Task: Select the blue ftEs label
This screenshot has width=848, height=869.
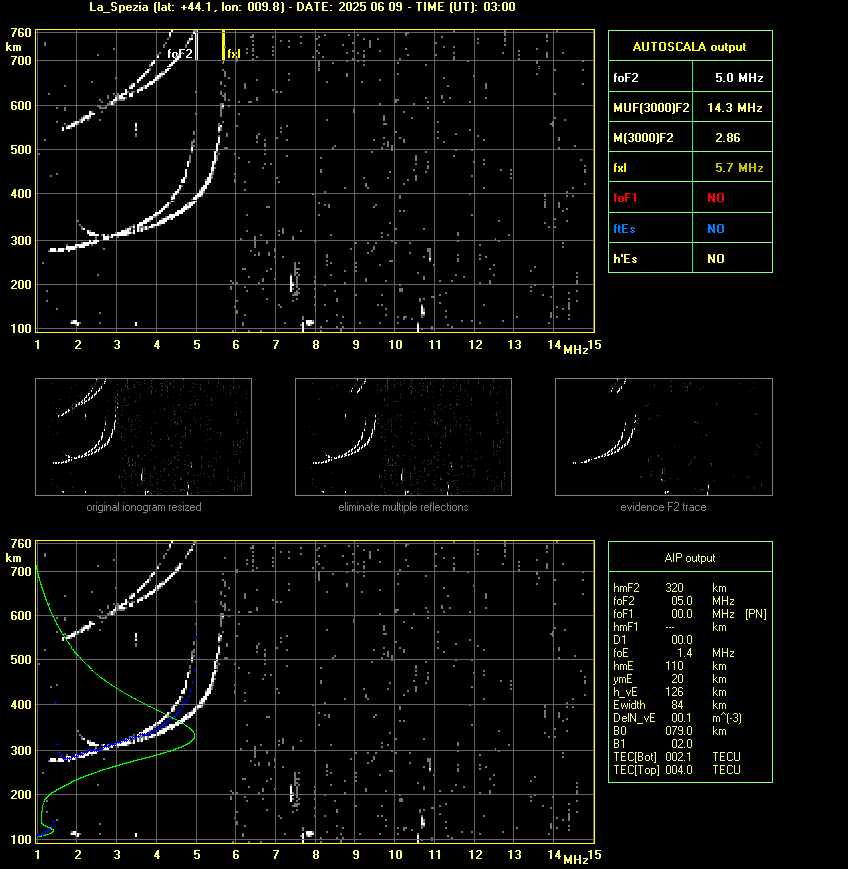Action: (624, 228)
